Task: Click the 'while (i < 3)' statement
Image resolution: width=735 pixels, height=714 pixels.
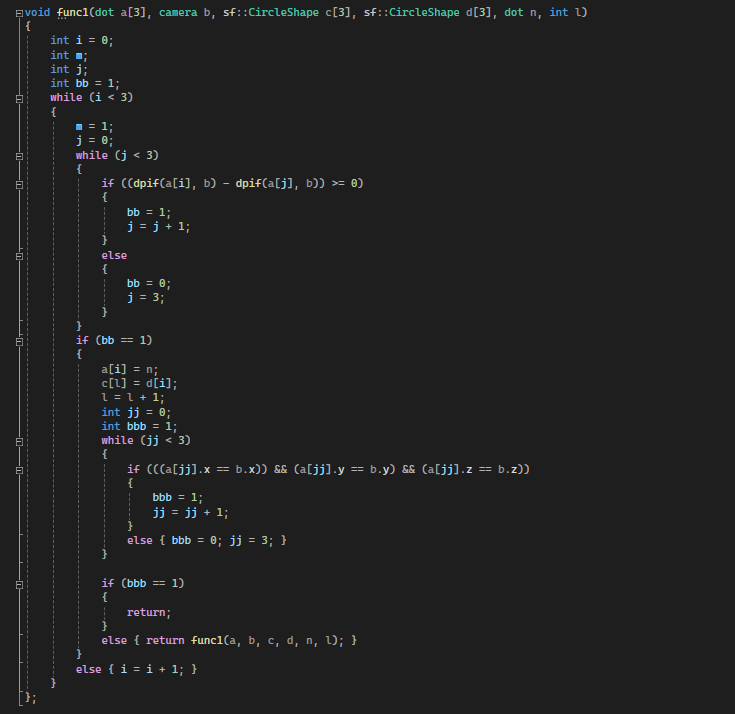Action: (92, 98)
